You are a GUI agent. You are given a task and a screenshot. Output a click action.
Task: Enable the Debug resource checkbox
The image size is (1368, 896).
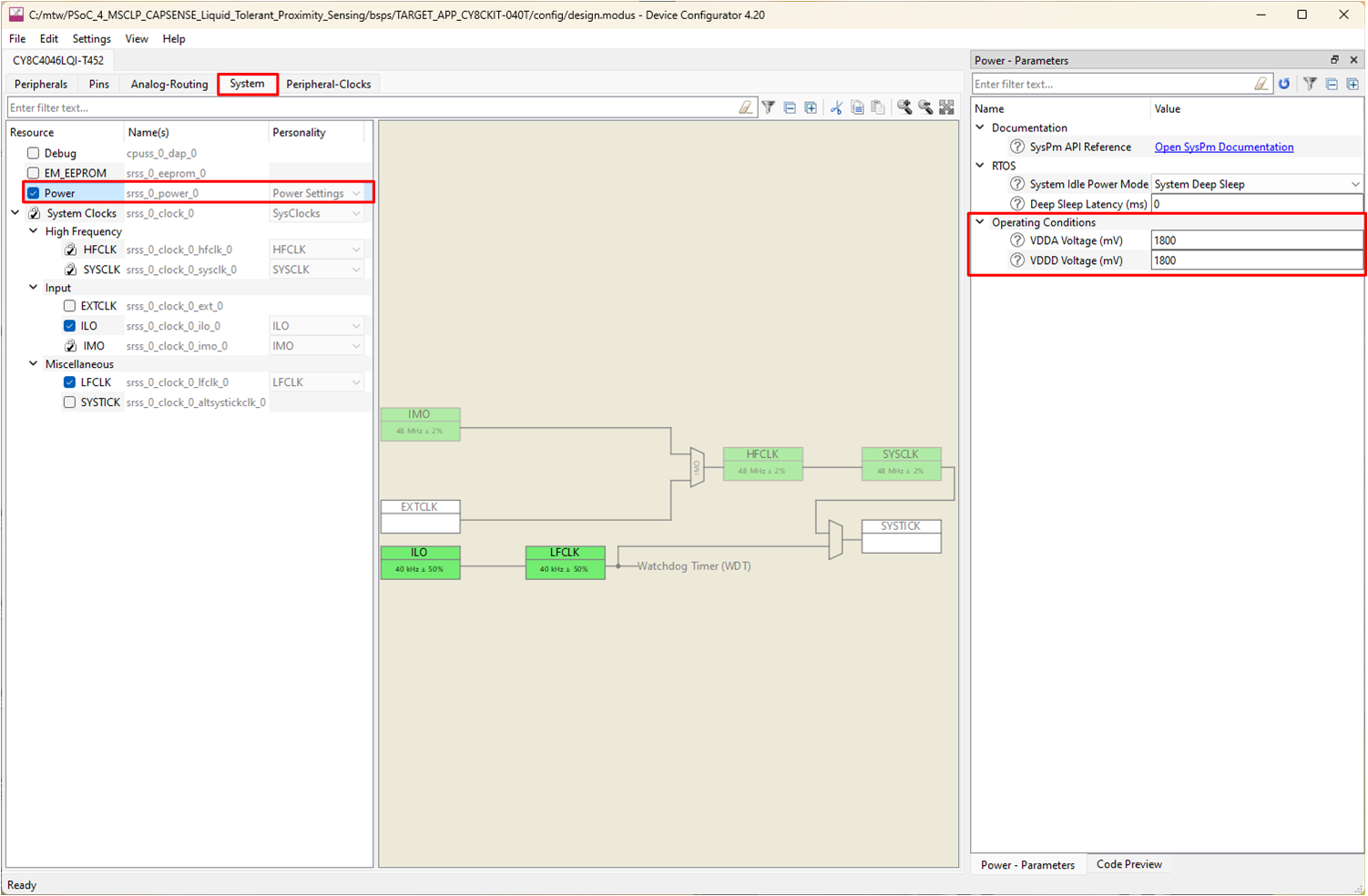(33, 153)
